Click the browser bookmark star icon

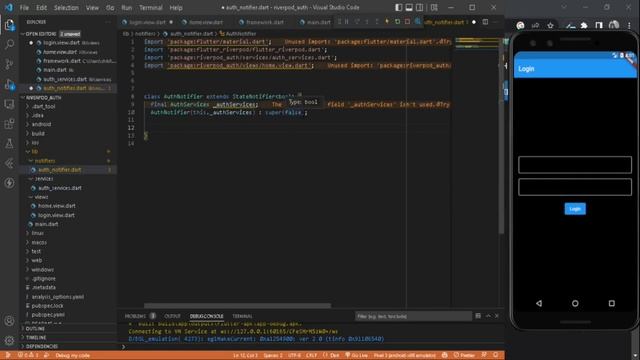pyautogui.click(x=551, y=26)
